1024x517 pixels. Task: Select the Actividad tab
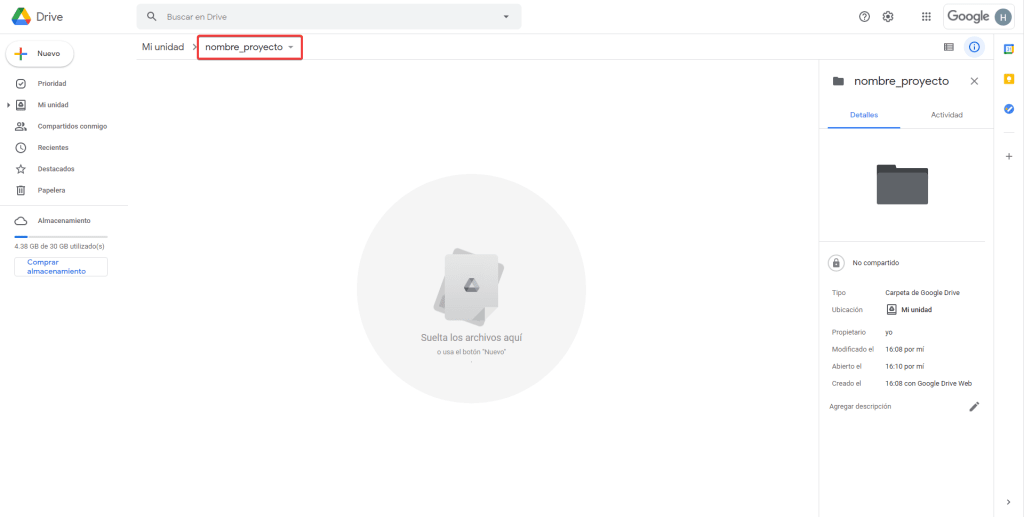946,115
